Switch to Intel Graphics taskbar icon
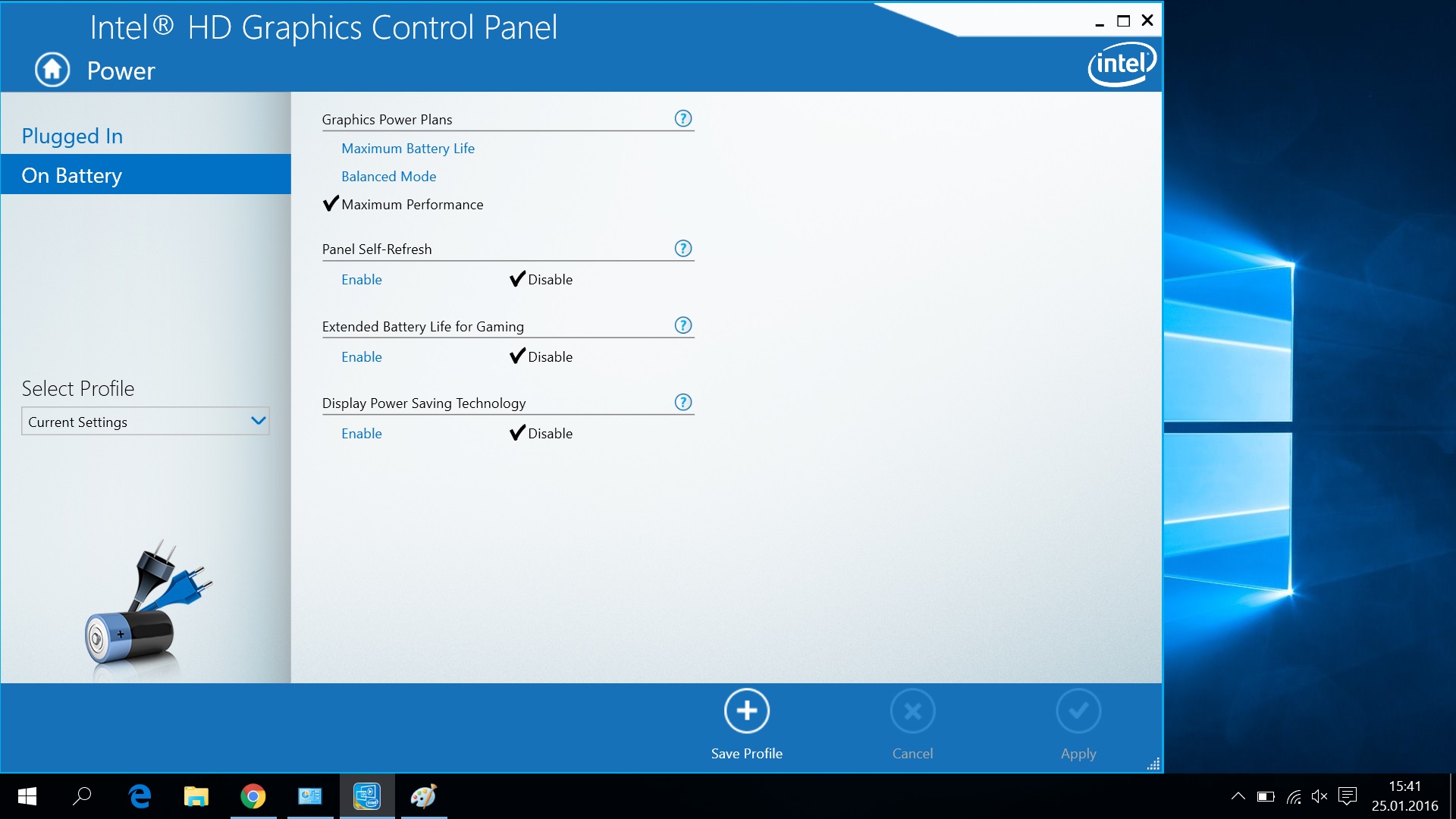 tap(367, 796)
